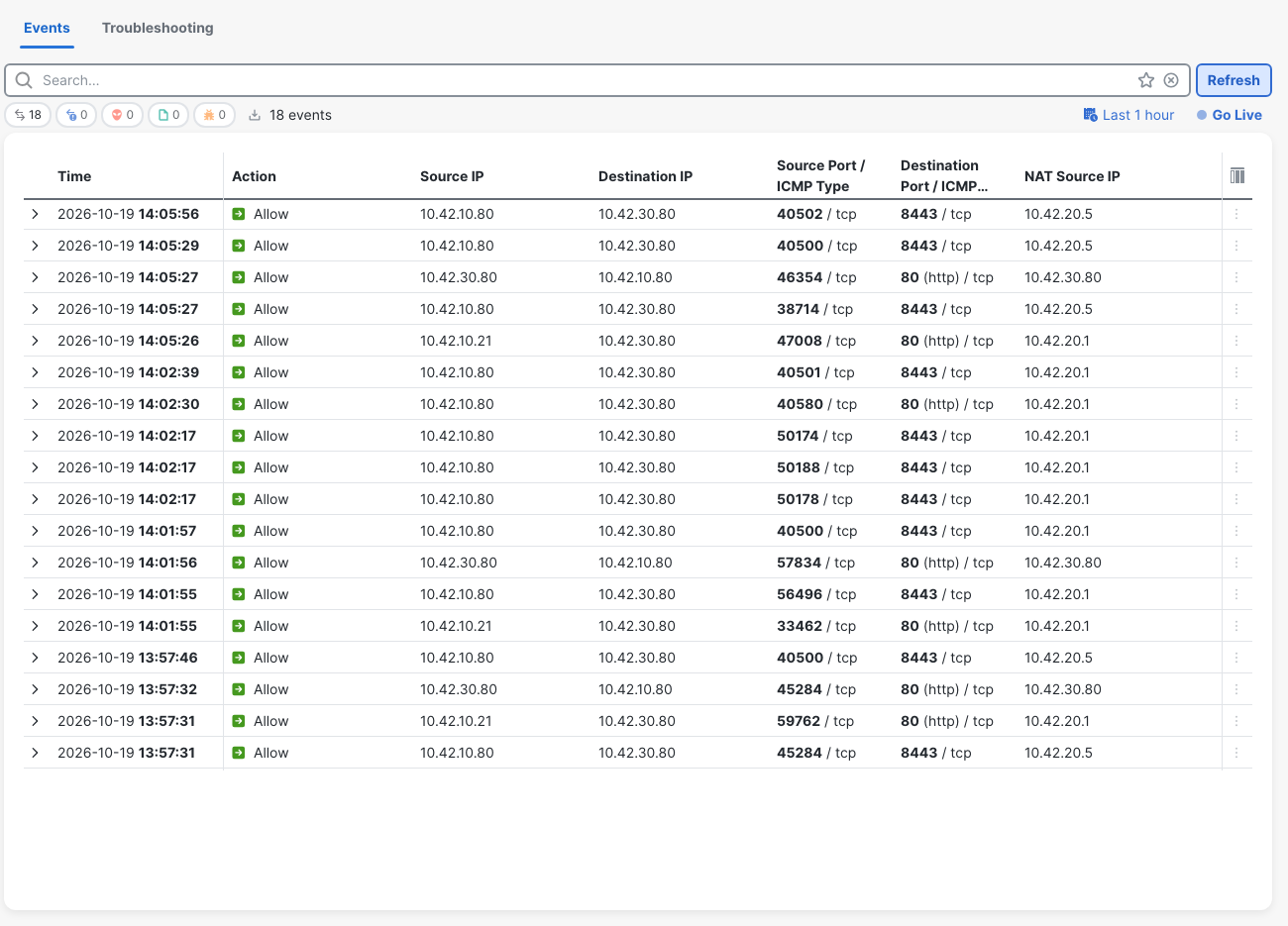Clear the search with the circled X icon

click(1171, 80)
